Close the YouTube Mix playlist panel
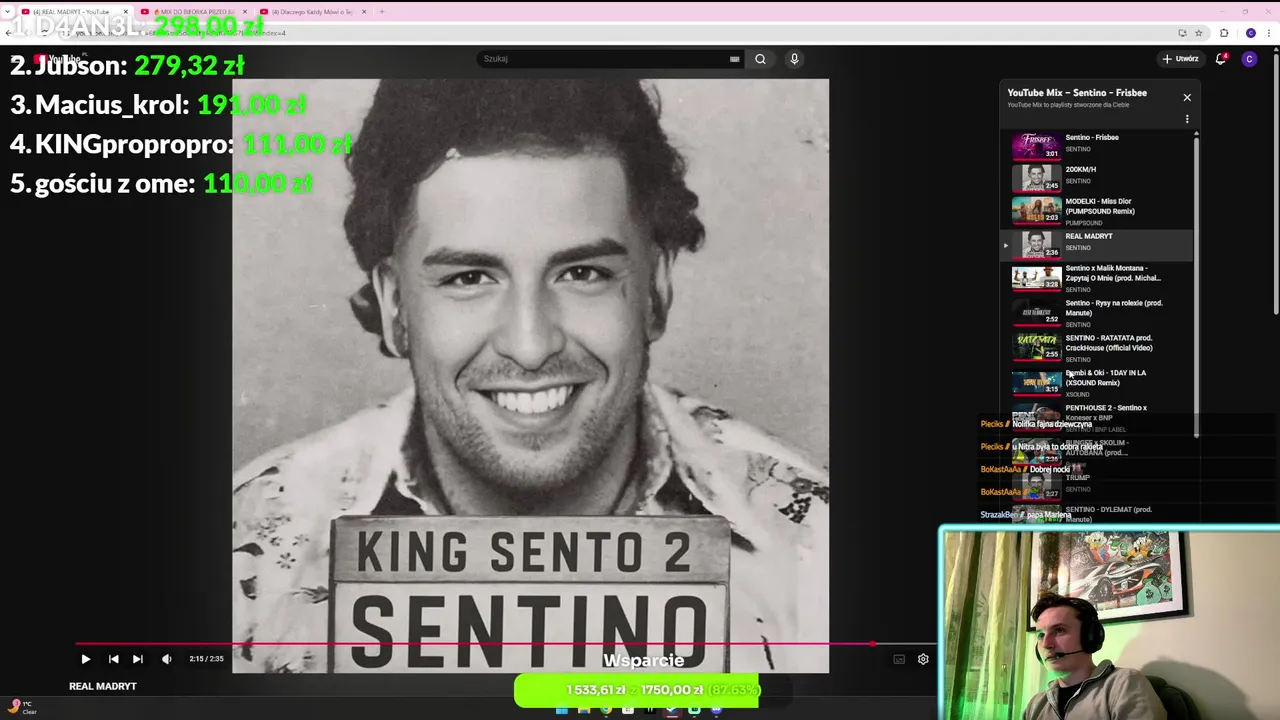This screenshot has width=1280, height=720. [x=1187, y=97]
